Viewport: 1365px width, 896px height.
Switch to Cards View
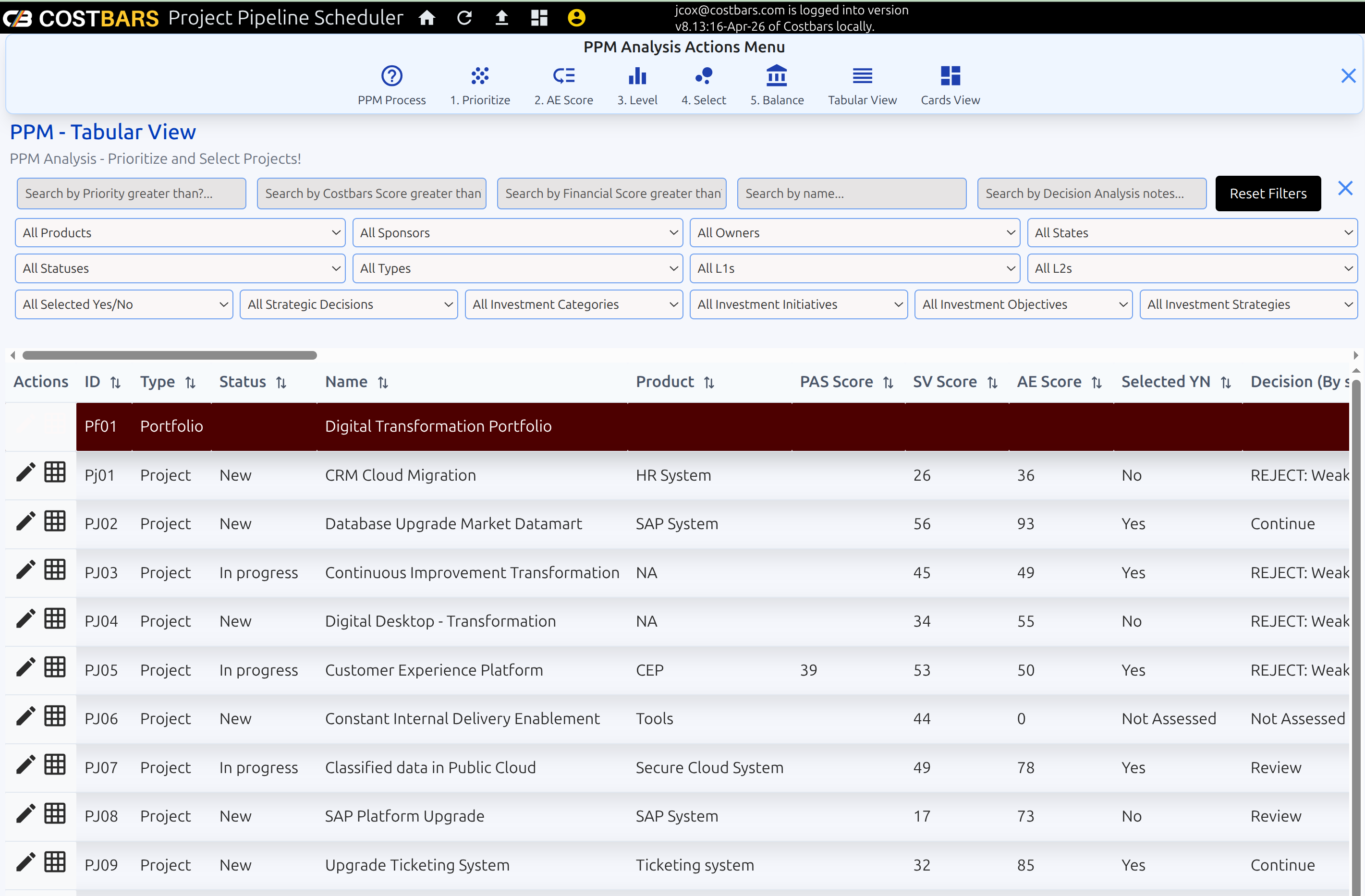pos(951,85)
